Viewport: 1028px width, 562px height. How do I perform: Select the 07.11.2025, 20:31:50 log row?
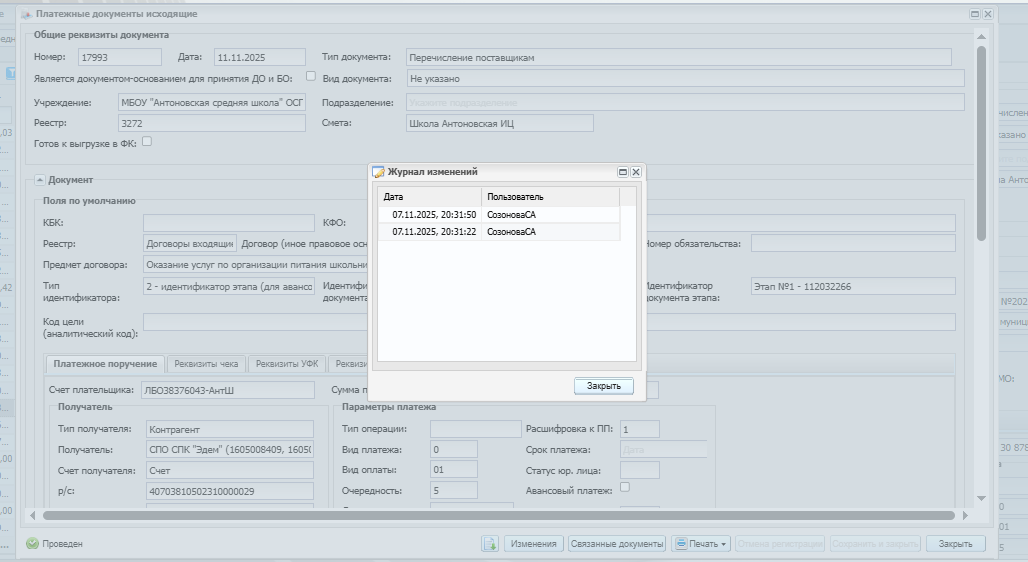pyautogui.click(x=498, y=214)
